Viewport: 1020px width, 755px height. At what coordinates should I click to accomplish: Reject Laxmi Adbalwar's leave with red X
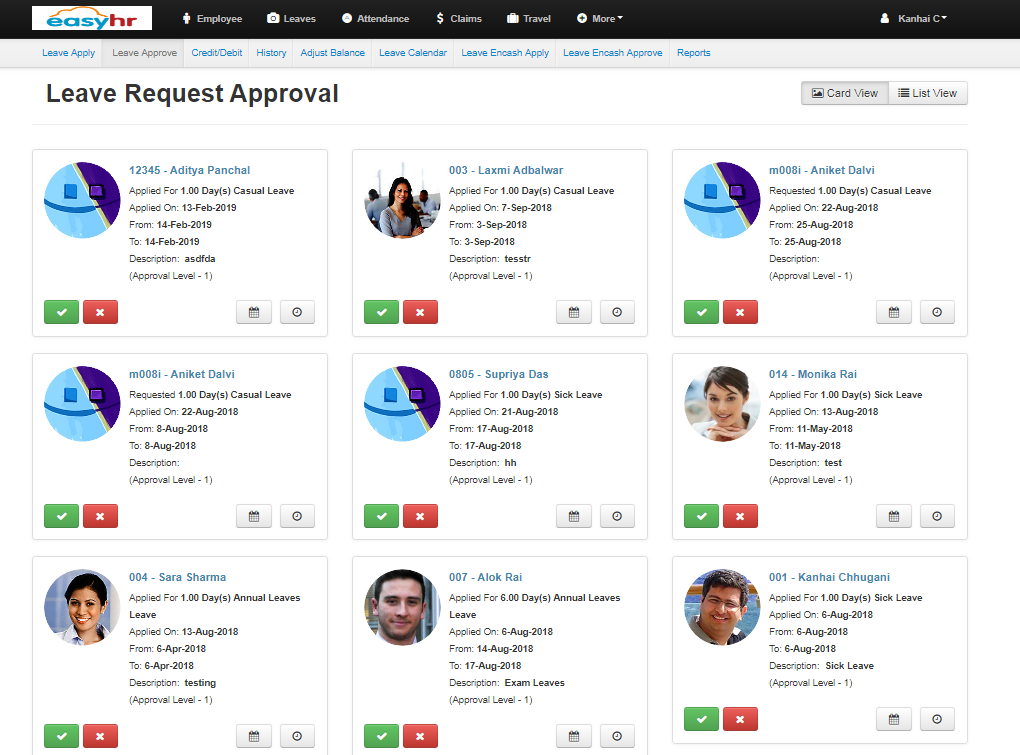click(x=420, y=312)
